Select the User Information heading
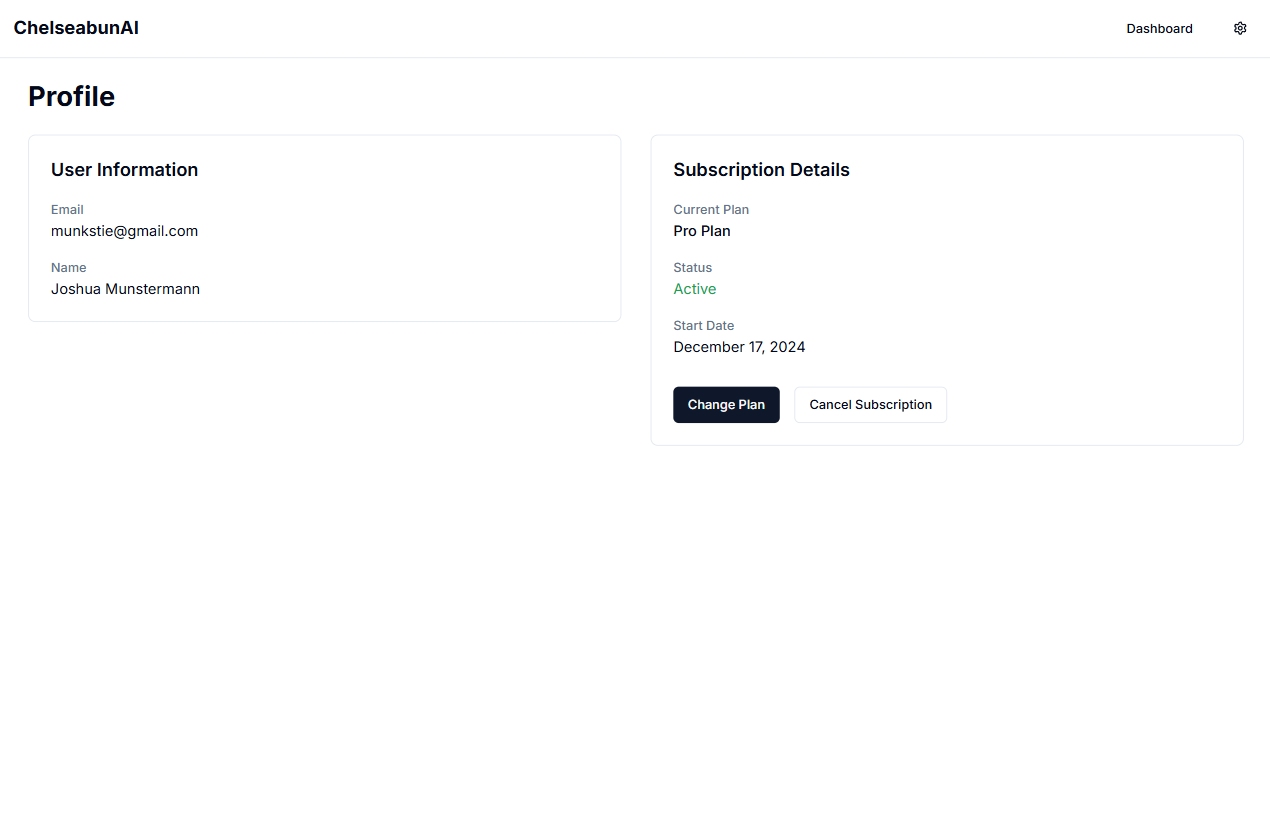 124,170
